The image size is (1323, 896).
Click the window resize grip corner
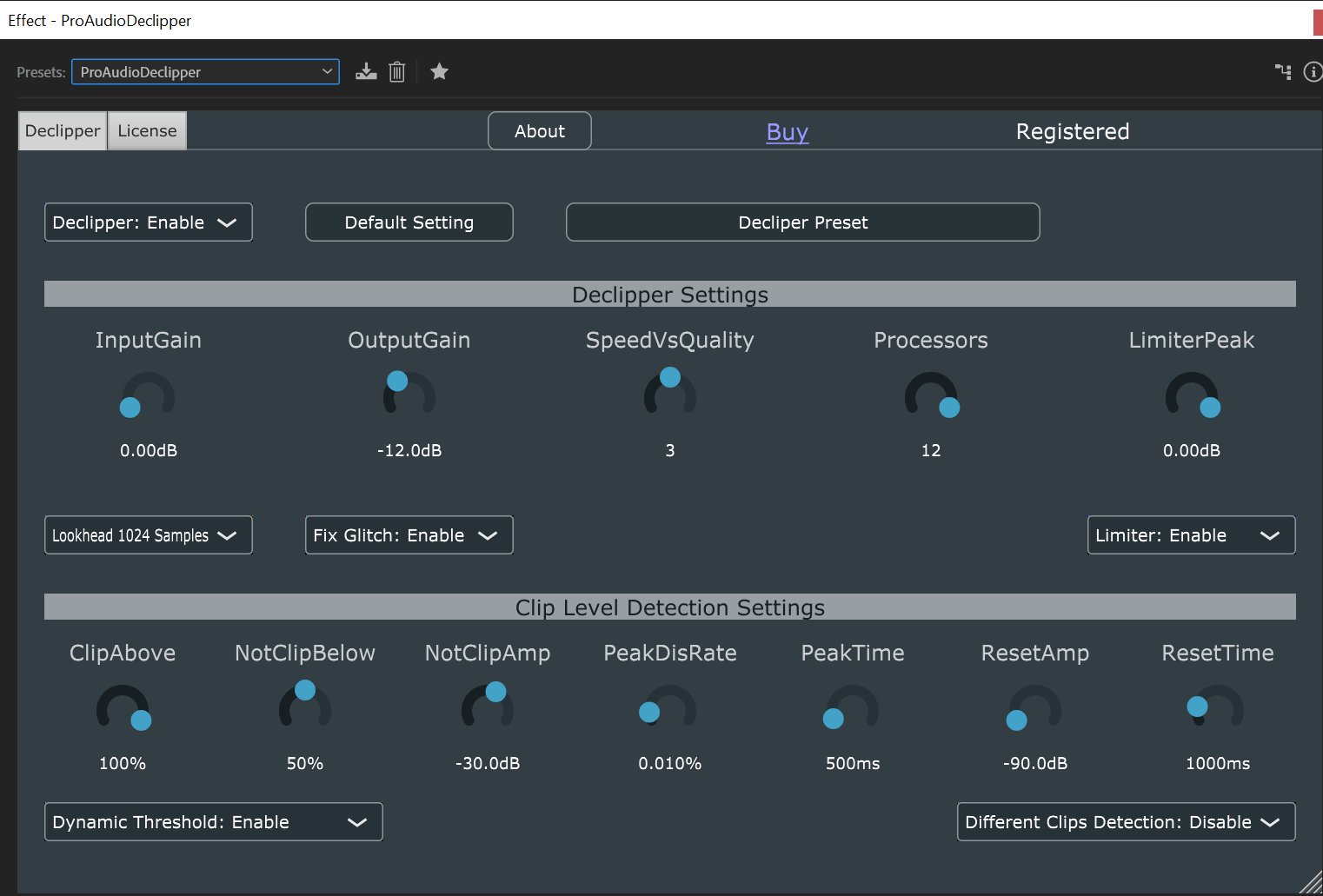(1311, 883)
